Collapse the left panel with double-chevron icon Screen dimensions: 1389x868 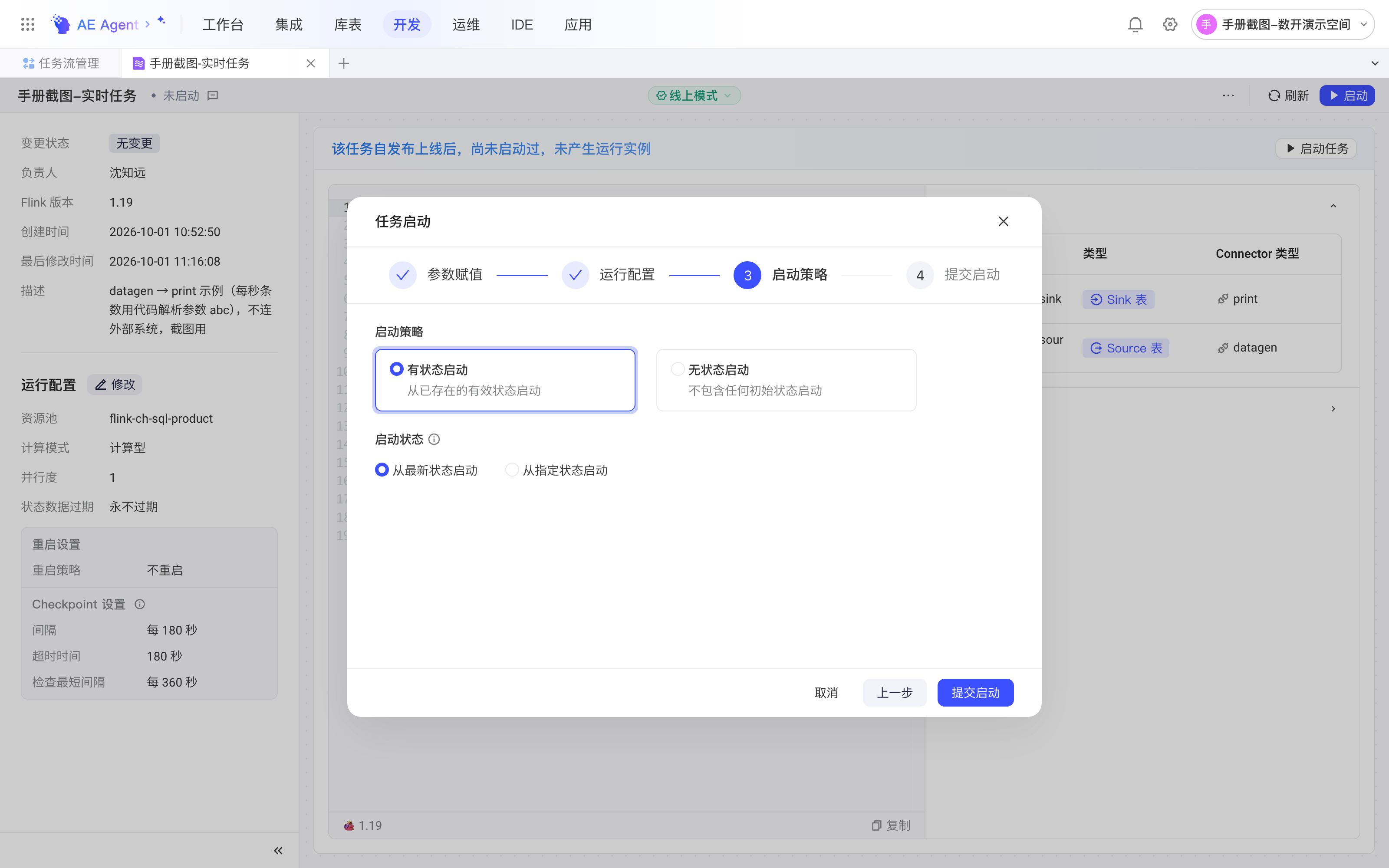pyautogui.click(x=278, y=850)
